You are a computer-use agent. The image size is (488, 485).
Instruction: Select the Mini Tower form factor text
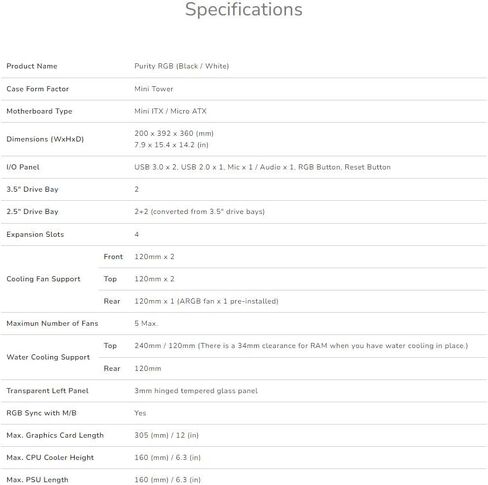(154, 89)
